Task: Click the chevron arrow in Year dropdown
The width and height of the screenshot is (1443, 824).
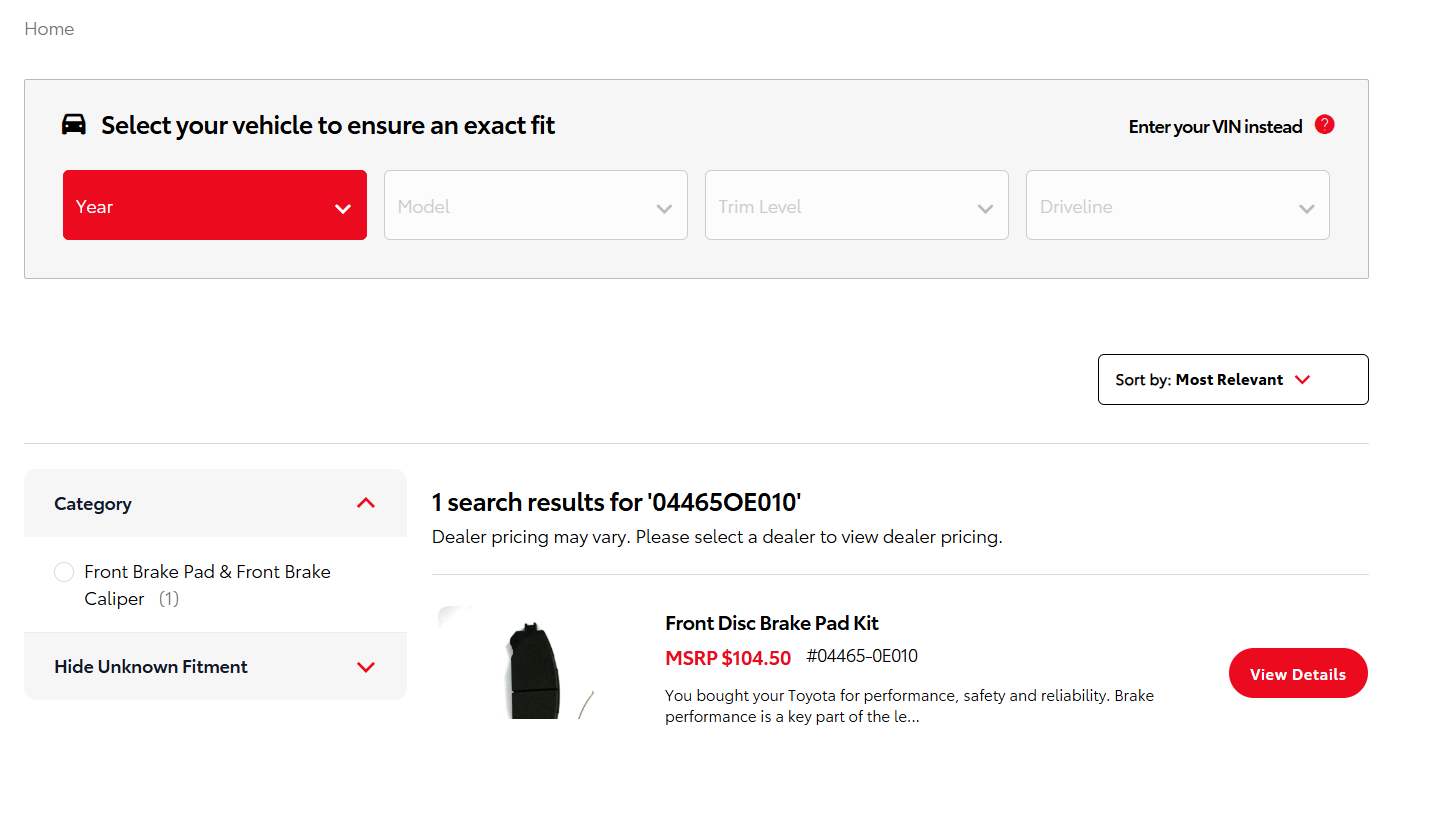Action: tap(343, 208)
